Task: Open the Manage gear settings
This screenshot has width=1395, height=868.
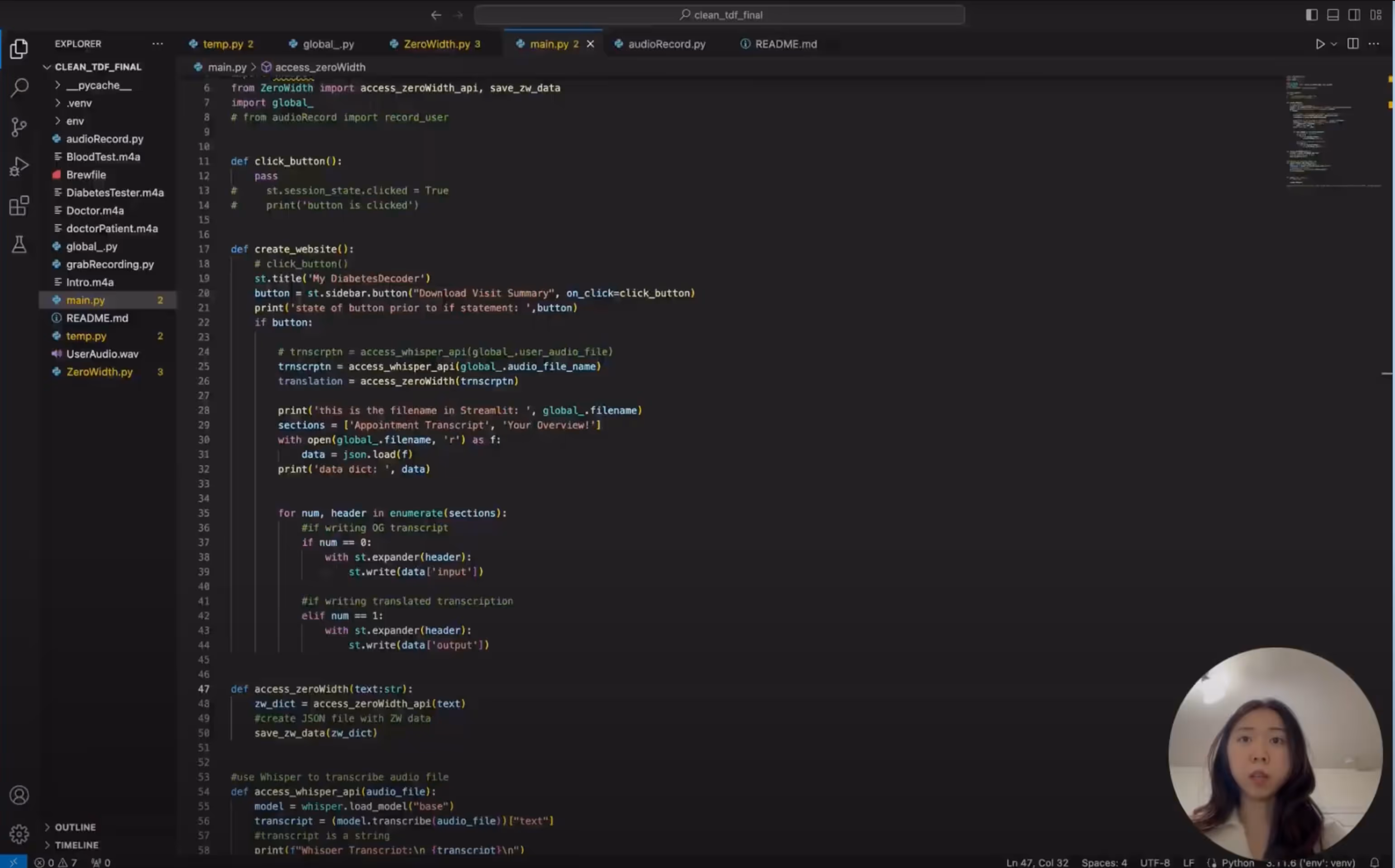Action: pyautogui.click(x=19, y=834)
